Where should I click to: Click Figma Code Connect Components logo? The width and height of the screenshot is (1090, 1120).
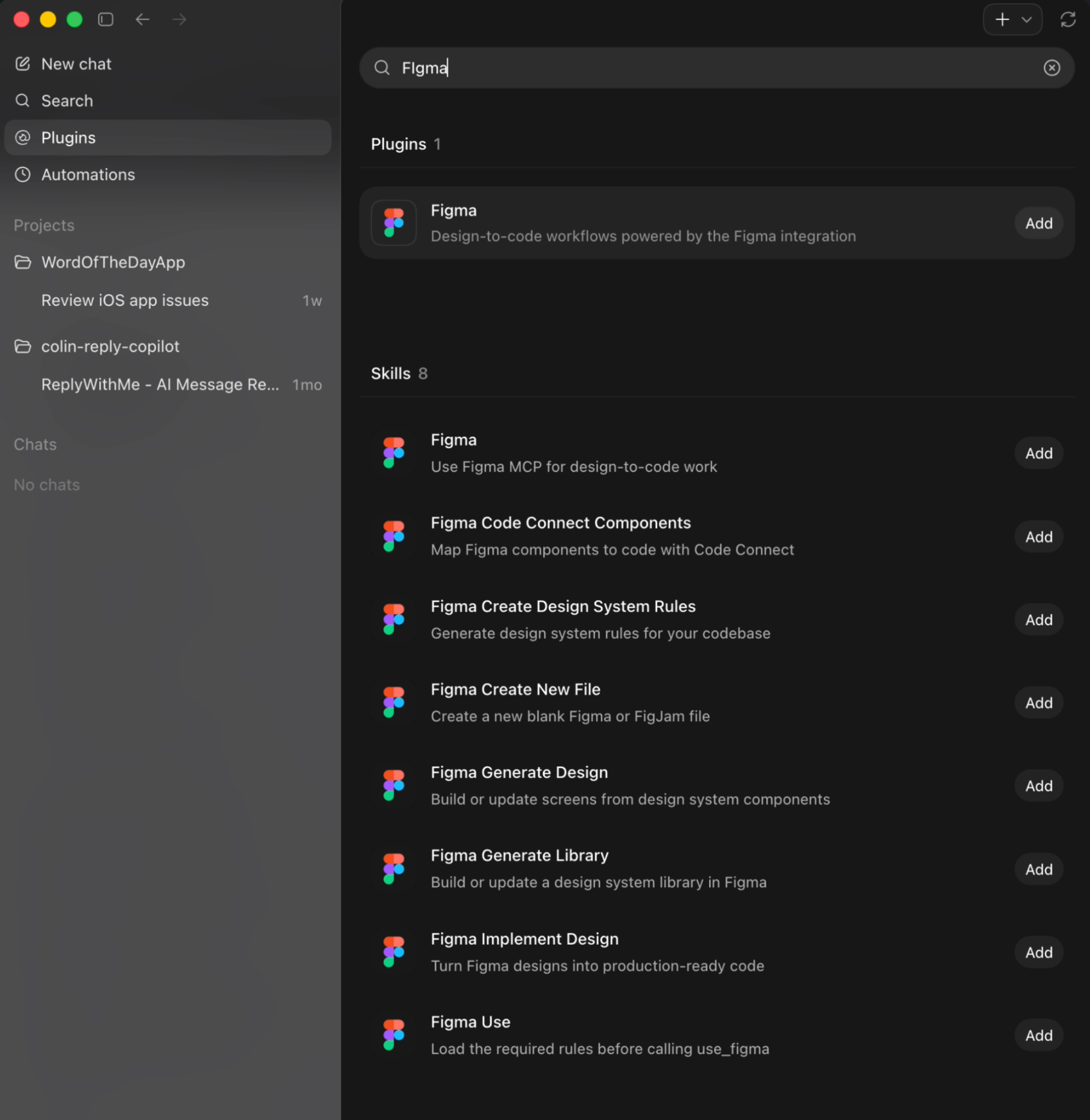click(394, 536)
